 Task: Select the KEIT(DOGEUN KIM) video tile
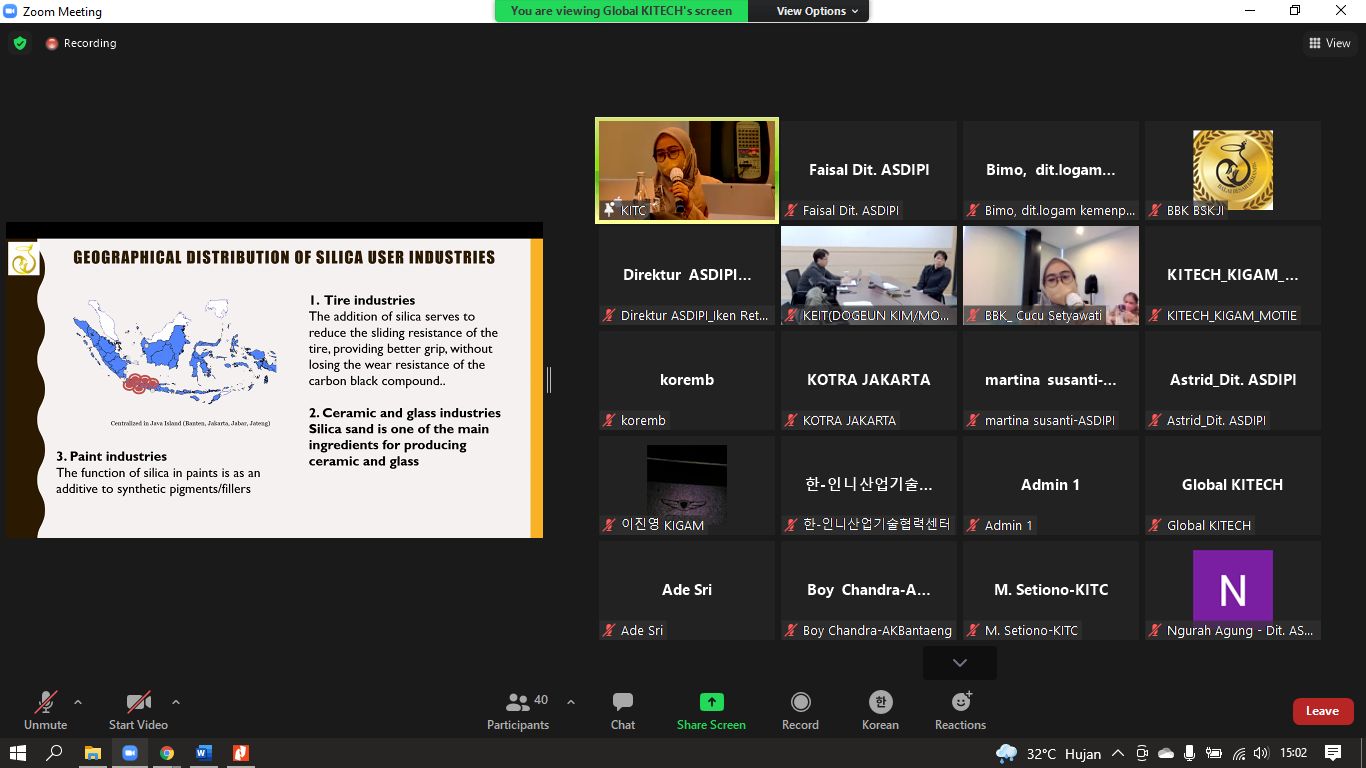click(869, 275)
